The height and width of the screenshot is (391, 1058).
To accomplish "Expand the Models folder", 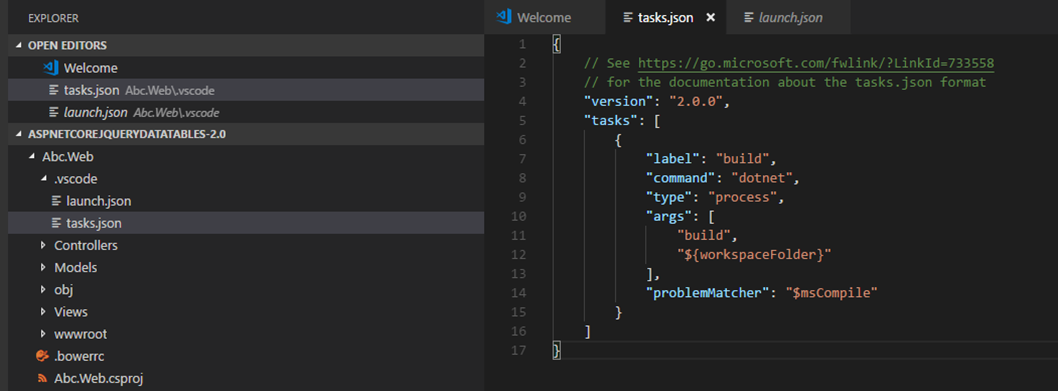I will (x=44, y=267).
